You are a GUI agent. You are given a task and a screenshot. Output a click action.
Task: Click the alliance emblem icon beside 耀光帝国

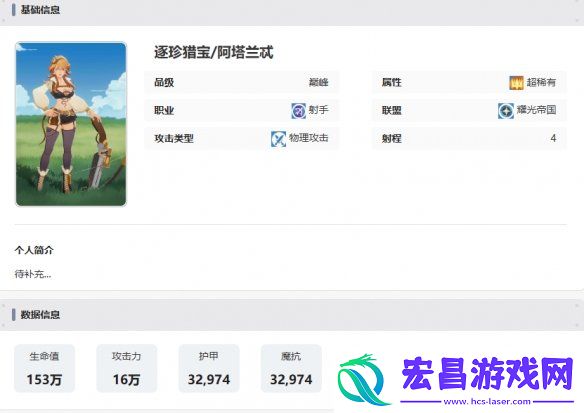[506, 111]
